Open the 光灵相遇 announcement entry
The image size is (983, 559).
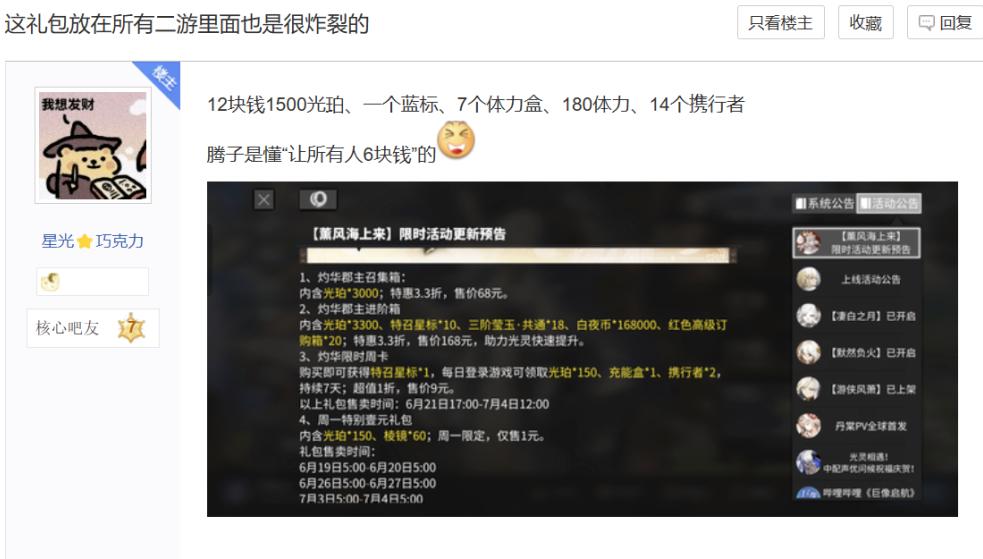(x=856, y=462)
